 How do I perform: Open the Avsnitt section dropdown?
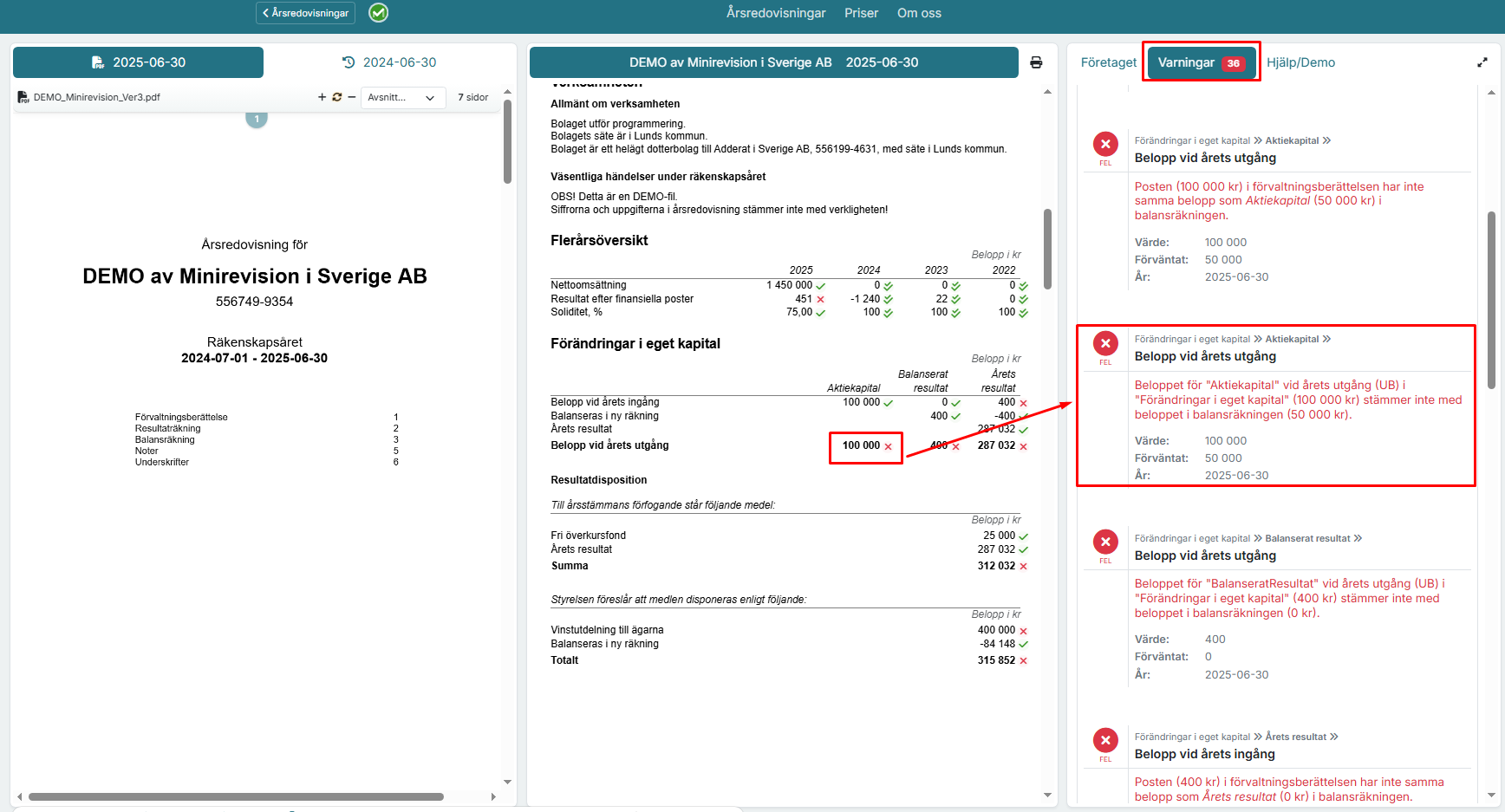tap(401, 97)
